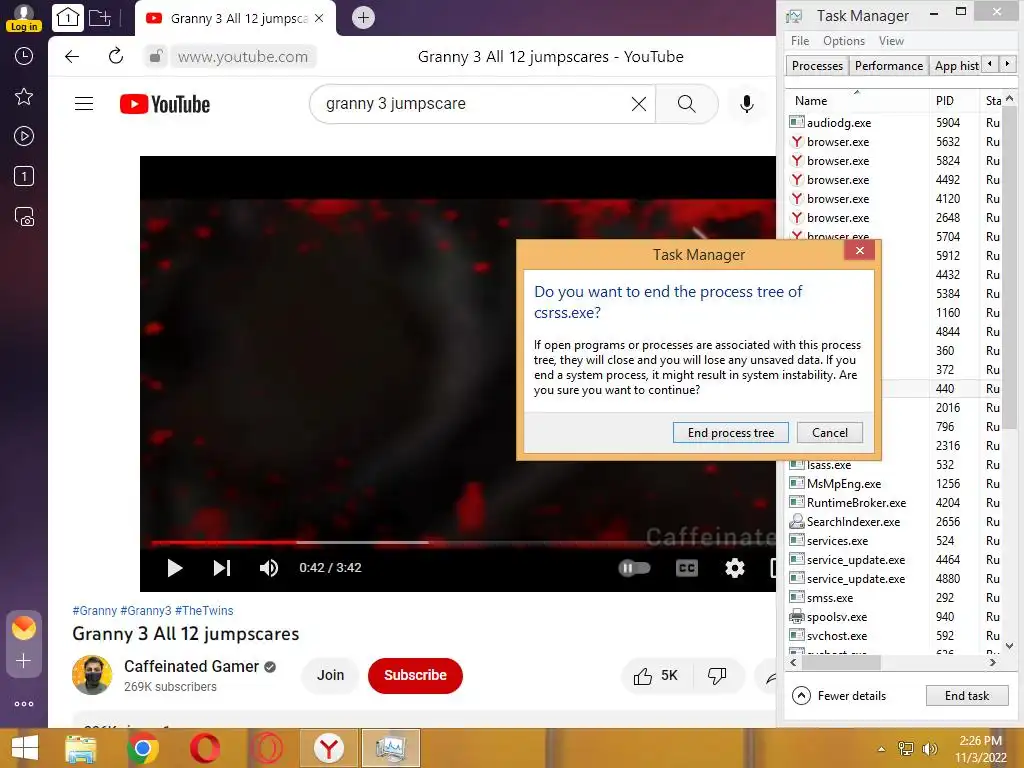Toggle the autoplay switch
This screenshot has height=768, width=1024.
(x=634, y=568)
